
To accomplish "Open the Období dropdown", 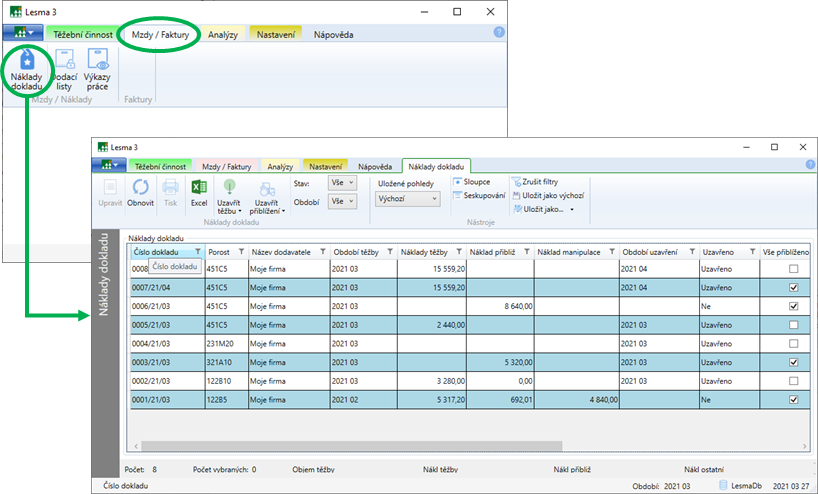I will (343, 201).
